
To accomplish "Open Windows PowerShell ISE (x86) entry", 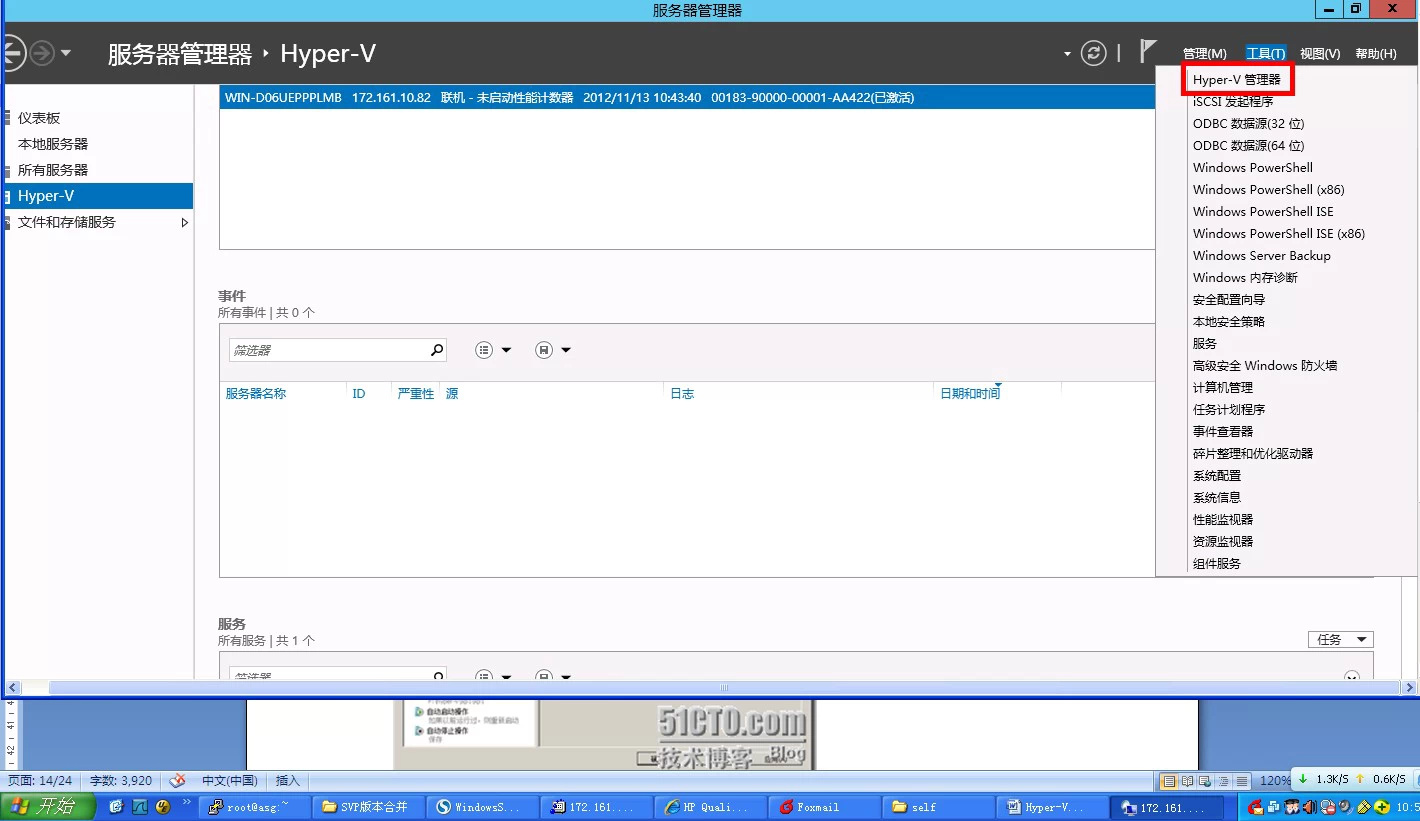I will click(1279, 234).
